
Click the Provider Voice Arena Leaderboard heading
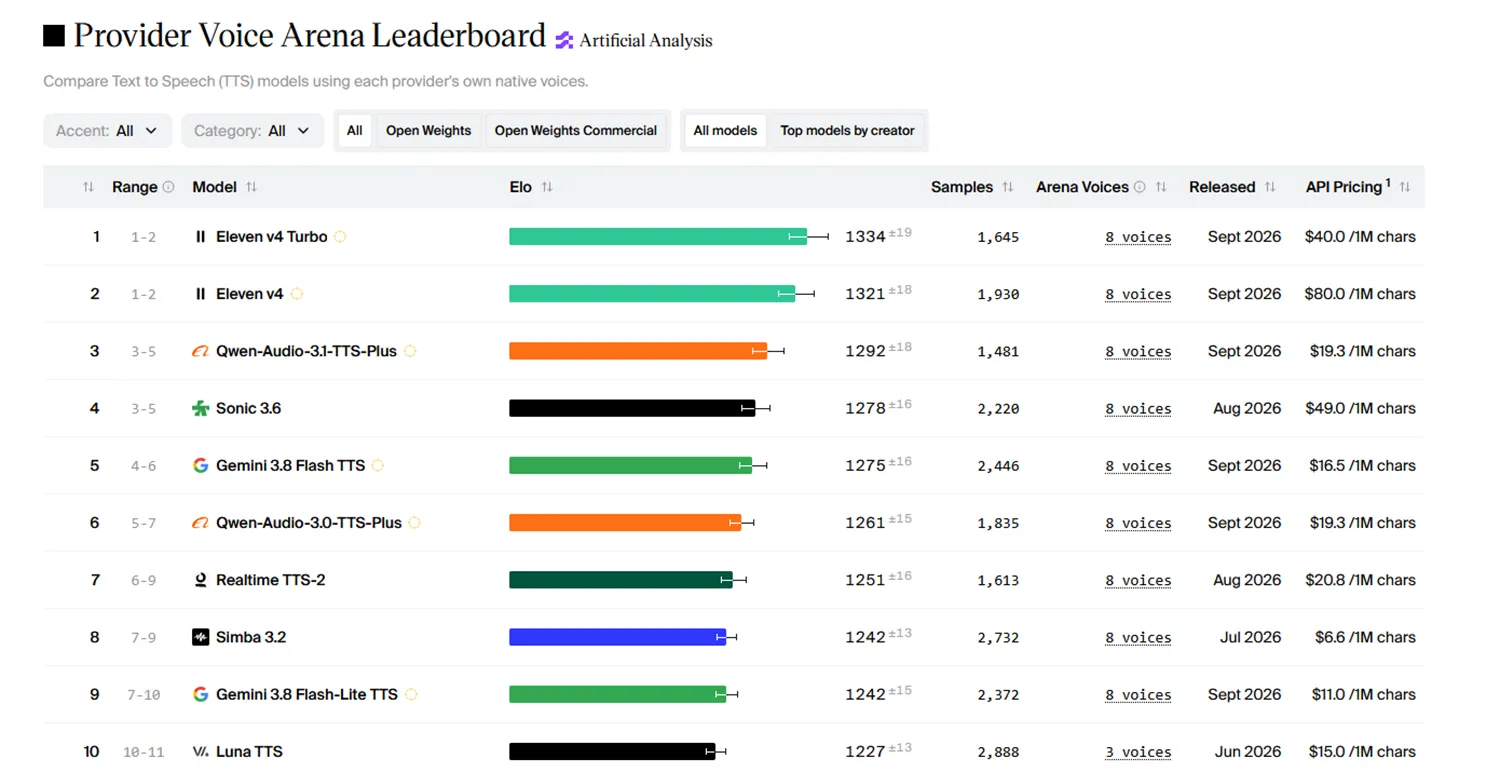tap(309, 36)
